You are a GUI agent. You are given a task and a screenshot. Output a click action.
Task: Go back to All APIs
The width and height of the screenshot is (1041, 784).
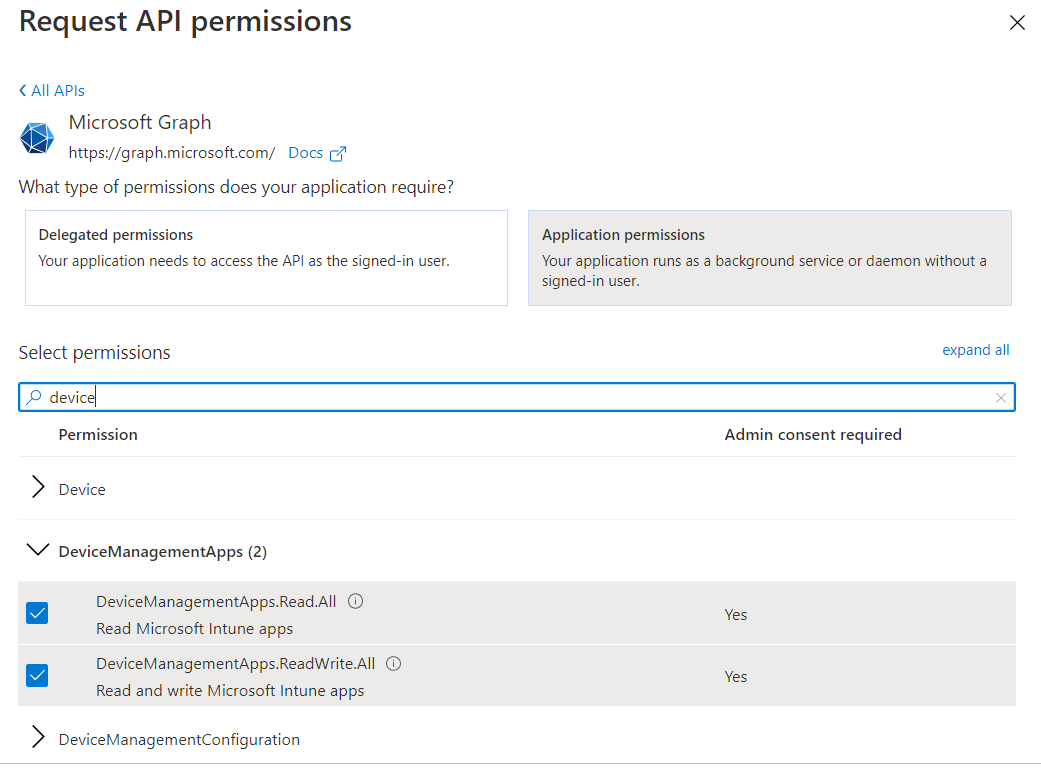[52, 90]
